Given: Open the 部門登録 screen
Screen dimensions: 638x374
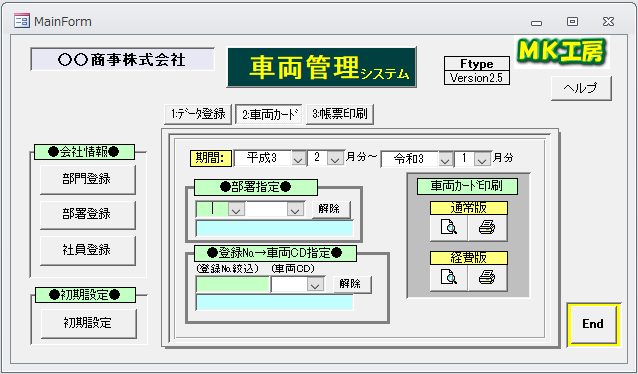Looking at the screenshot, I should coord(87,179).
